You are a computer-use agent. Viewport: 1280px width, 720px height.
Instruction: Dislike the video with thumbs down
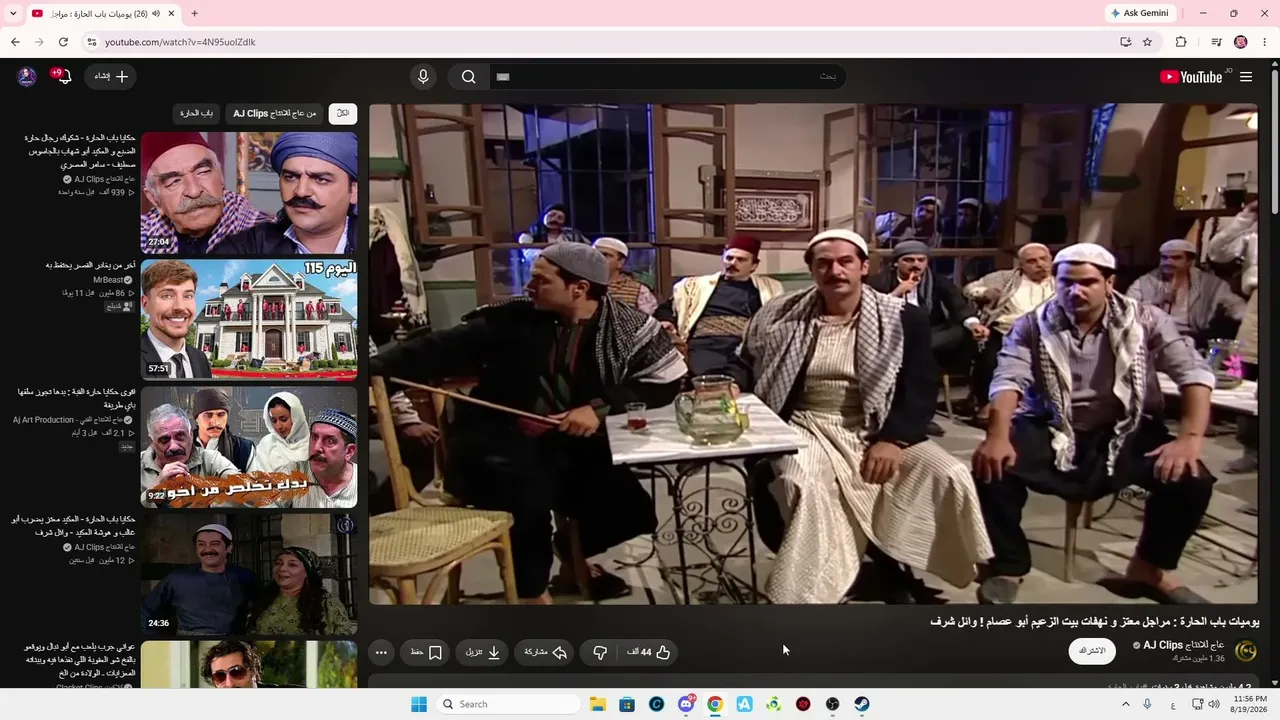(x=600, y=652)
